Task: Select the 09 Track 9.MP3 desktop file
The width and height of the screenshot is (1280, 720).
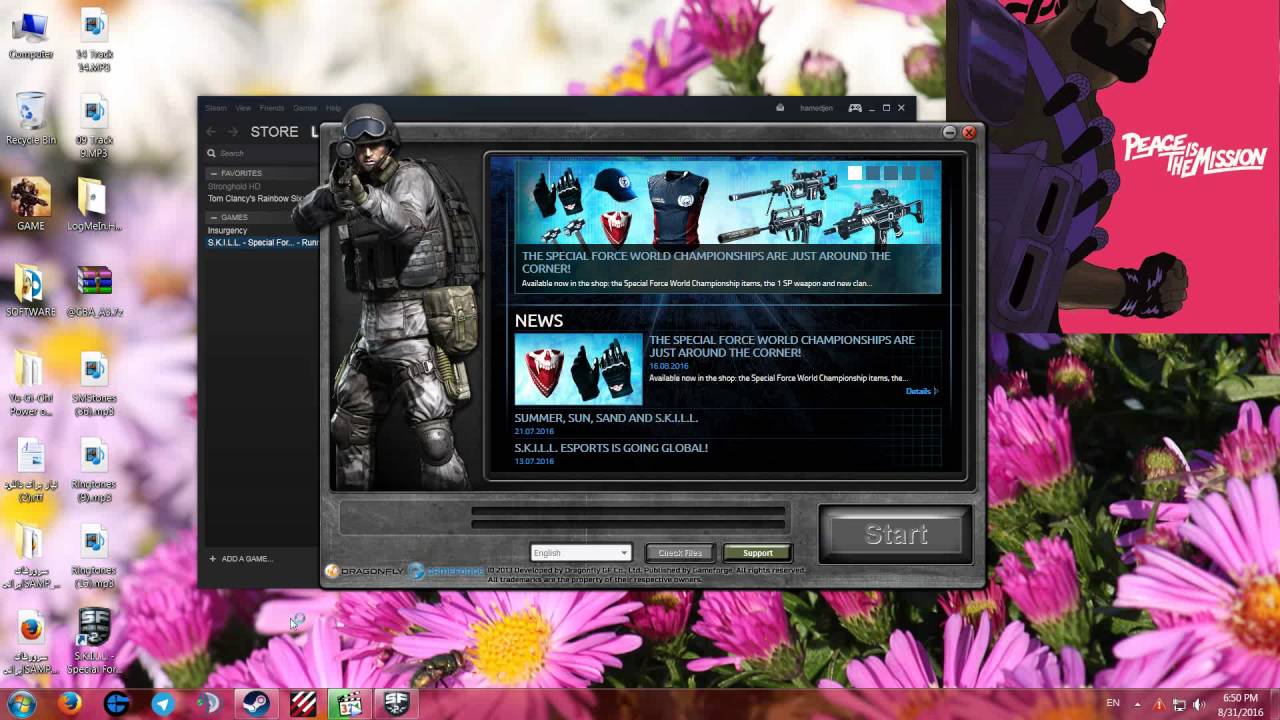Action: click(94, 127)
